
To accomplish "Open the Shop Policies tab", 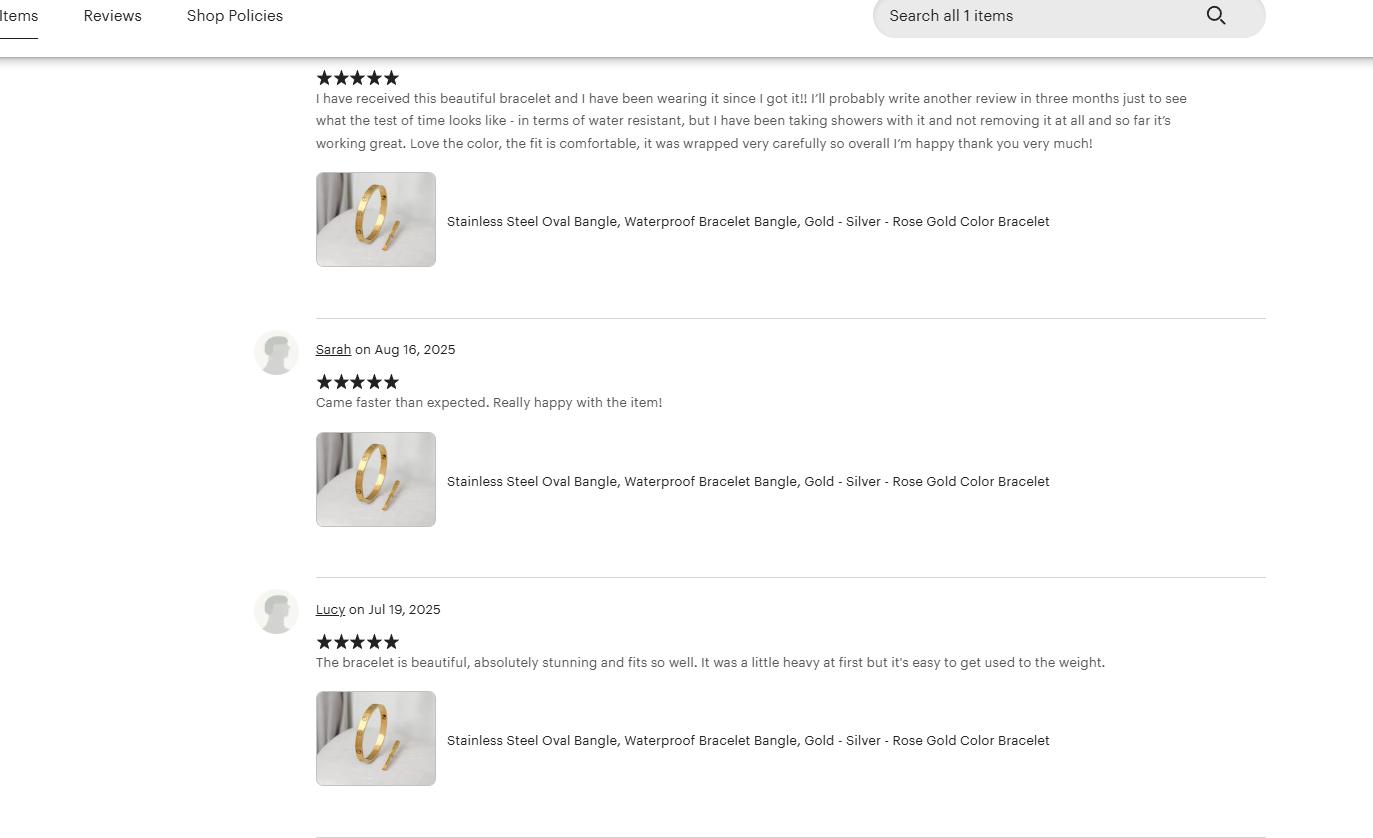I will coord(234,16).
